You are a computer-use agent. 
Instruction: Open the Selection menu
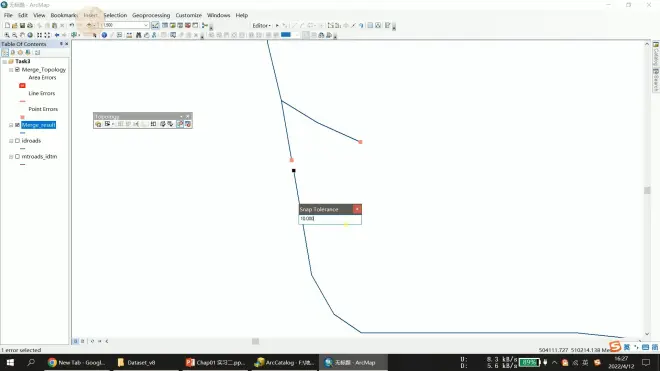[x=115, y=15]
